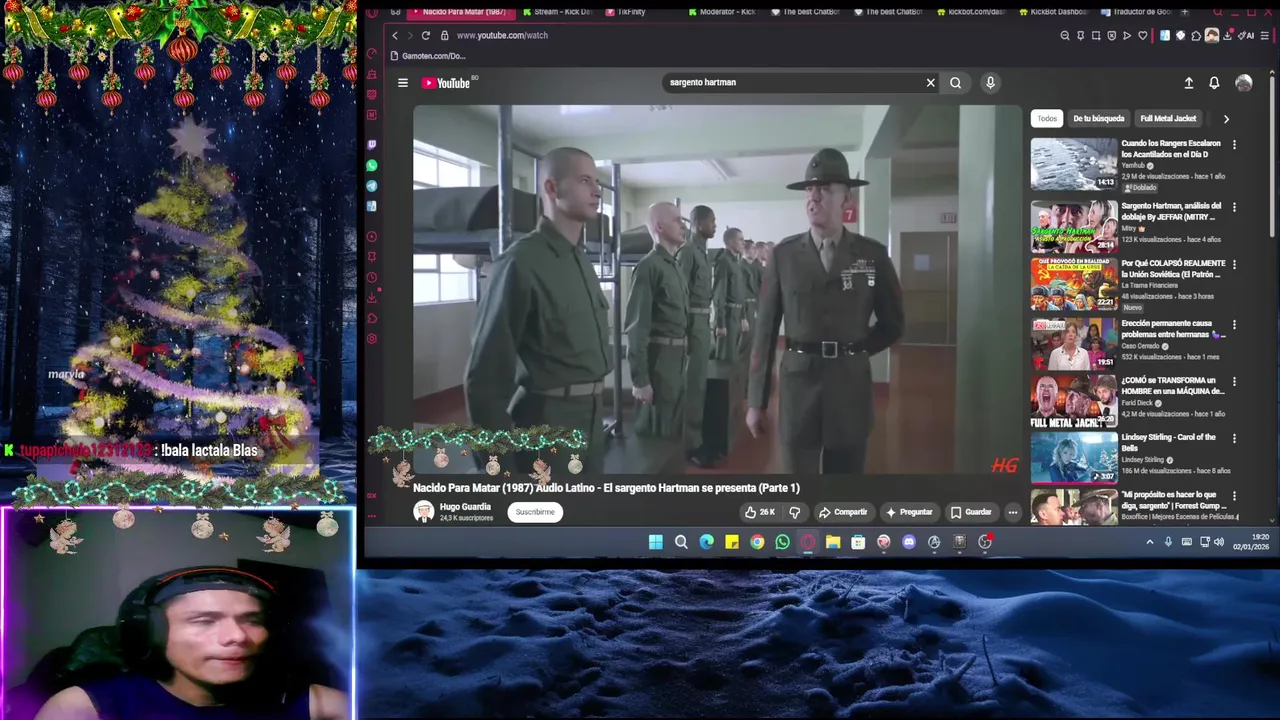Open options for 'Erección permanente' video
The width and height of the screenshot is (1280, 720).
coord(1234,325)
